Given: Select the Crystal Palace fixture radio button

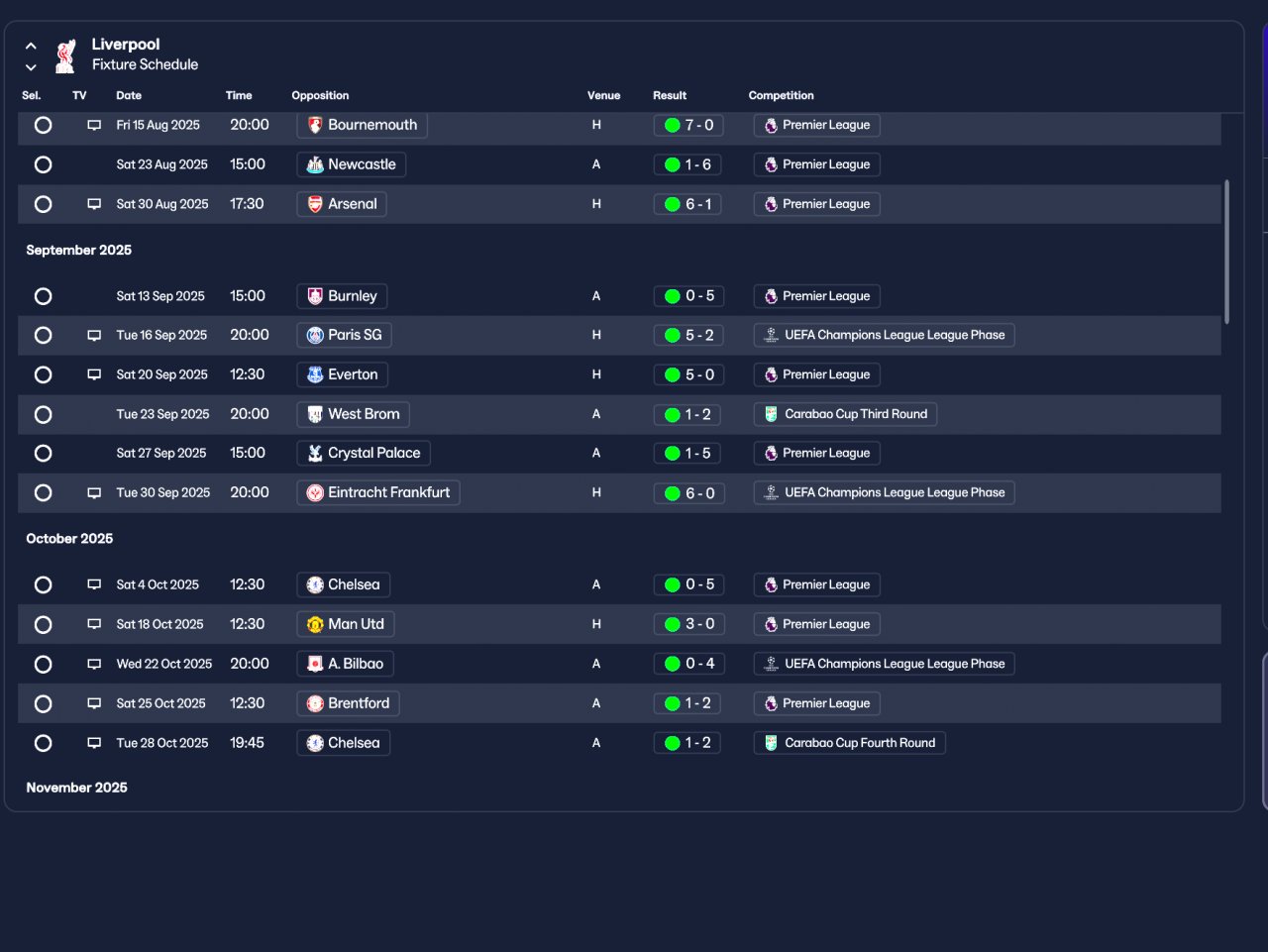Looking at the screenshot, I should click(43, 453).
